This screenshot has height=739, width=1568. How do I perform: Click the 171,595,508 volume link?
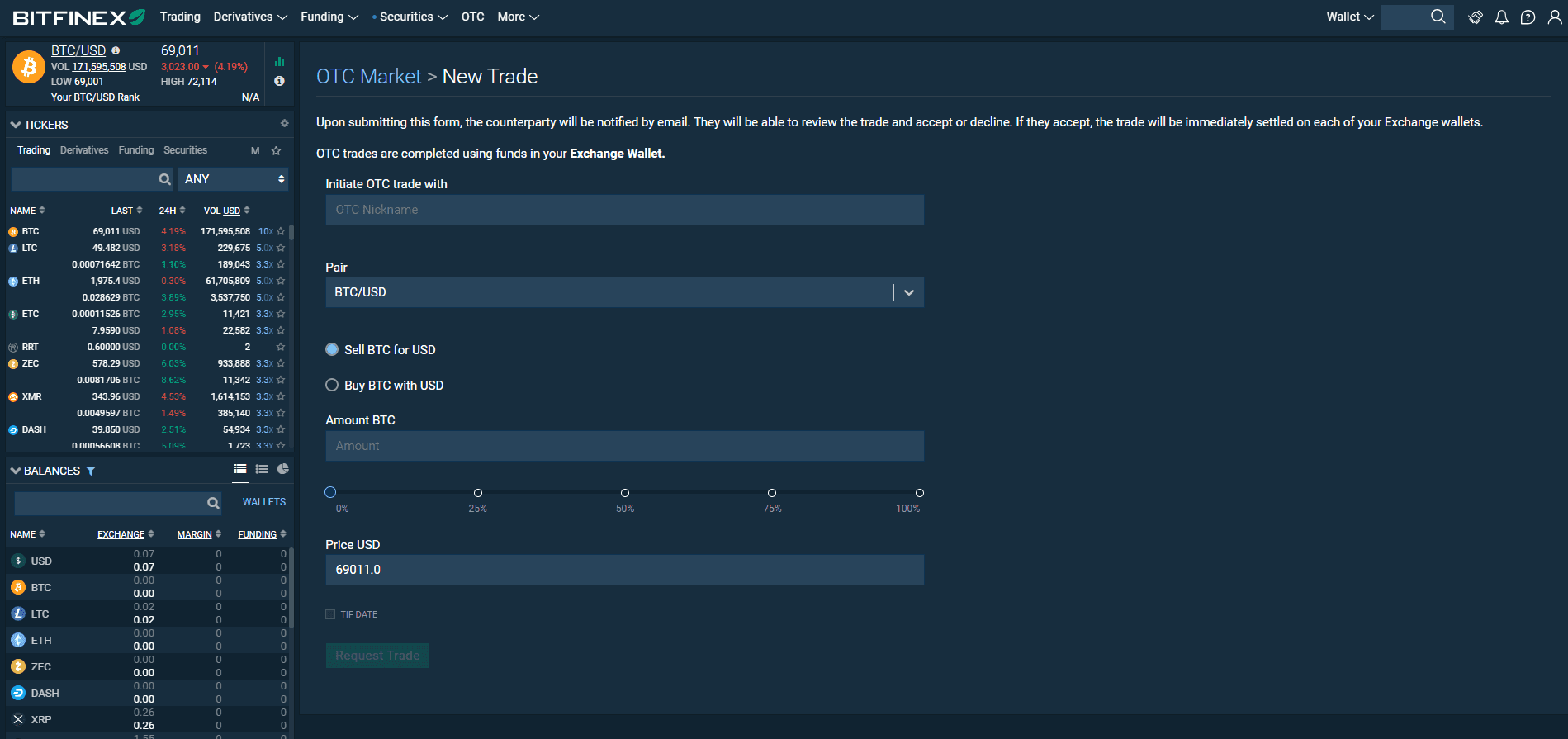99,67
